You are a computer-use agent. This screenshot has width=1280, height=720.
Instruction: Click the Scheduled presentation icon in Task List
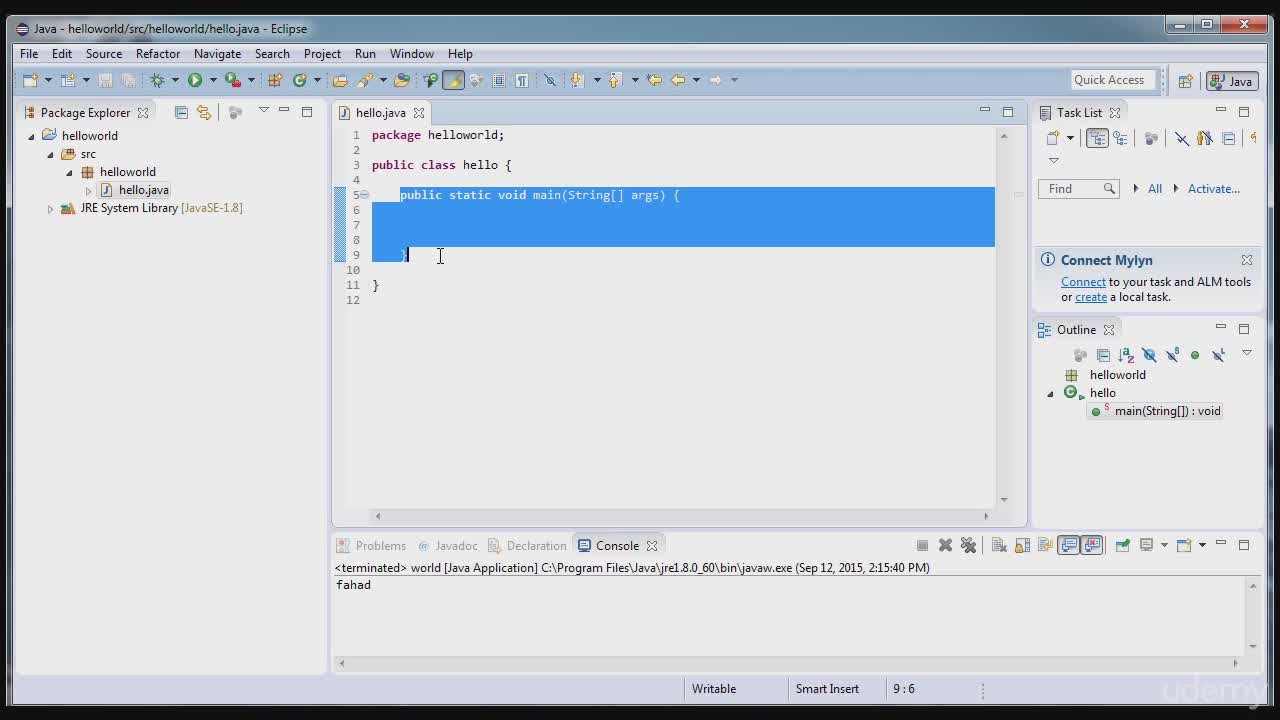1120,138
